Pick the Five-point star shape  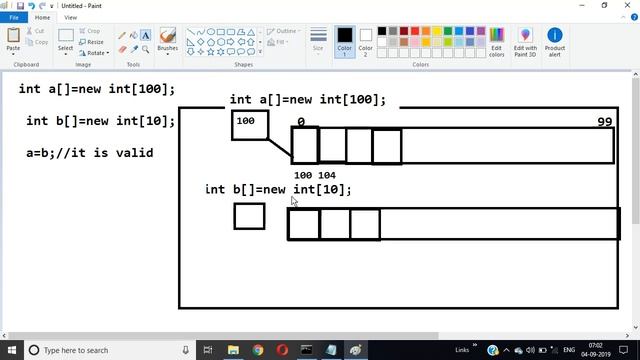211,52
